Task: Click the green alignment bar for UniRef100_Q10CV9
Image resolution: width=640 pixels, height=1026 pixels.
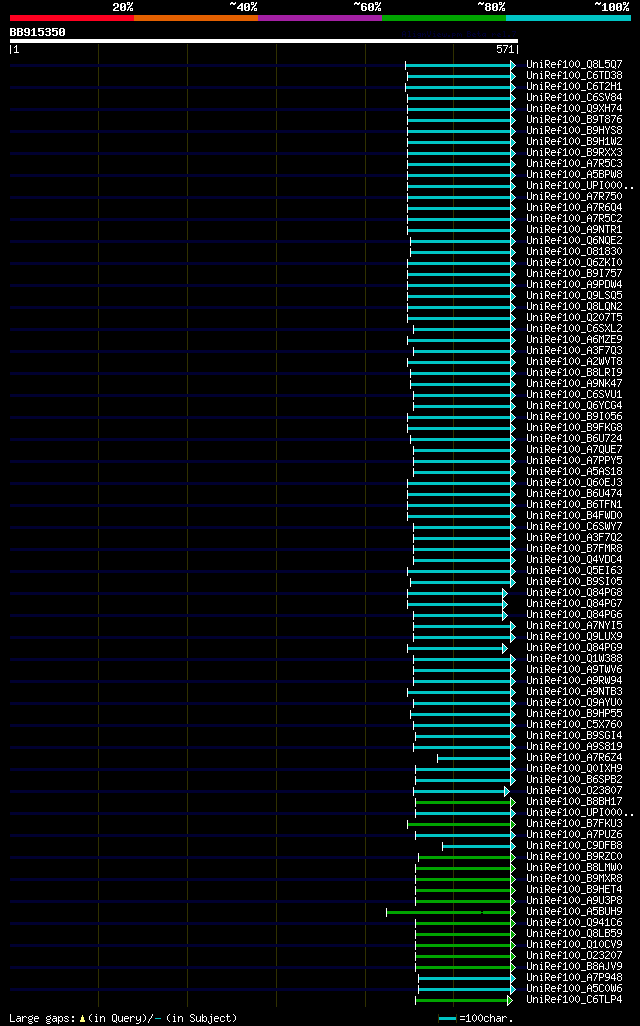Action: point(466,946)
